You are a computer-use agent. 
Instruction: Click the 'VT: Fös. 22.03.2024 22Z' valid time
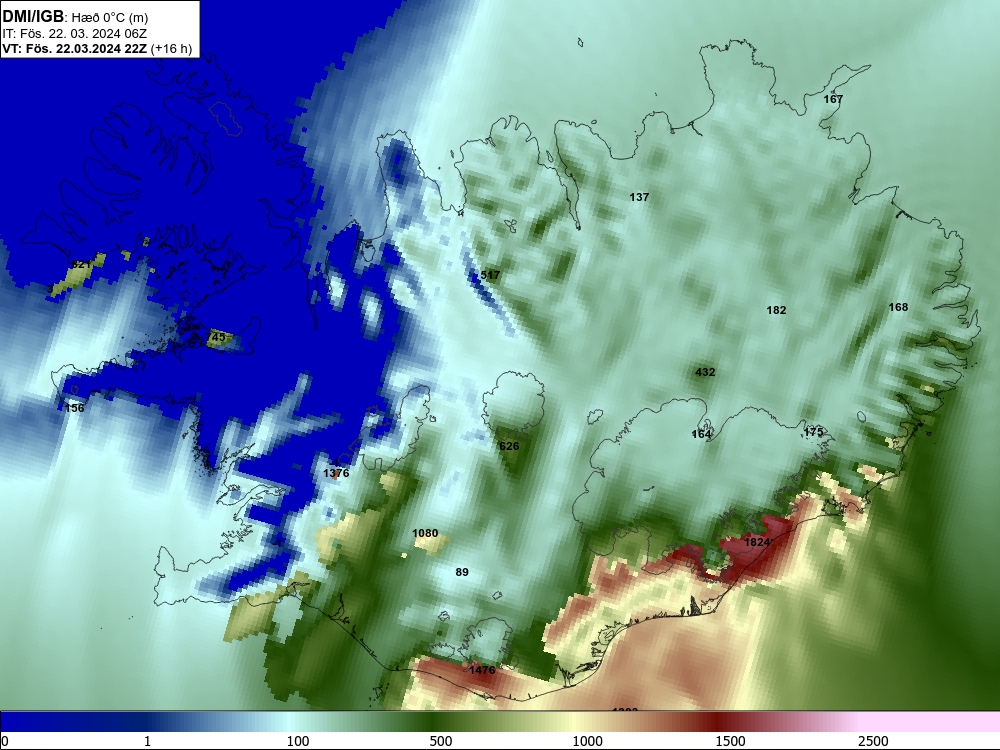coord(74,49)
